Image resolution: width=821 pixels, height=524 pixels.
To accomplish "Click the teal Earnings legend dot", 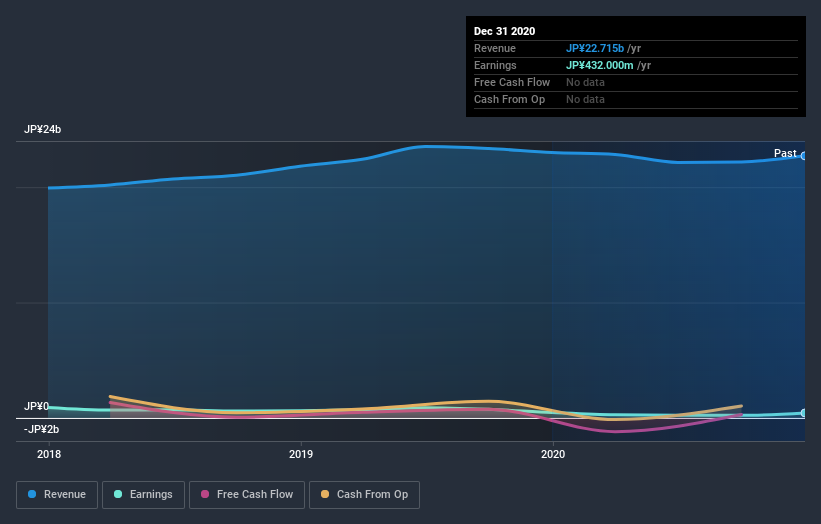I will point(118,494).
